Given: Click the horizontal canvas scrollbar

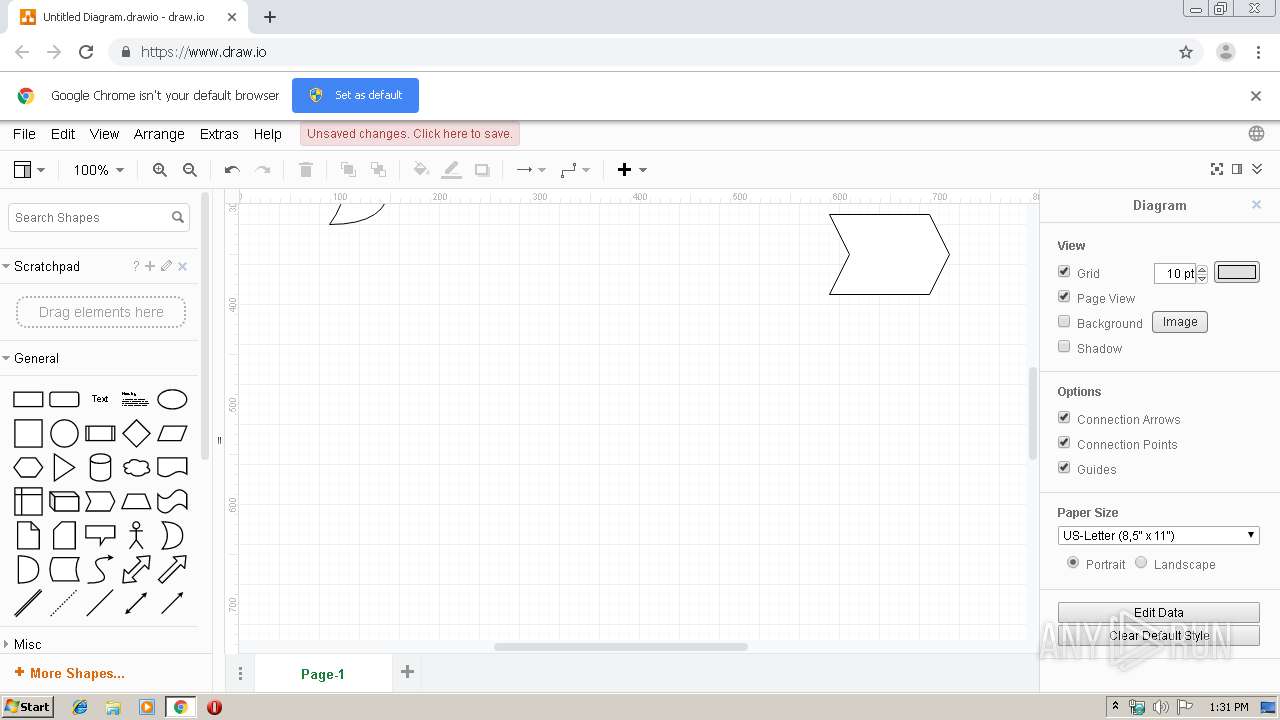Looking at the screenshot, I should pyautogui.click(x=621, y=647).
